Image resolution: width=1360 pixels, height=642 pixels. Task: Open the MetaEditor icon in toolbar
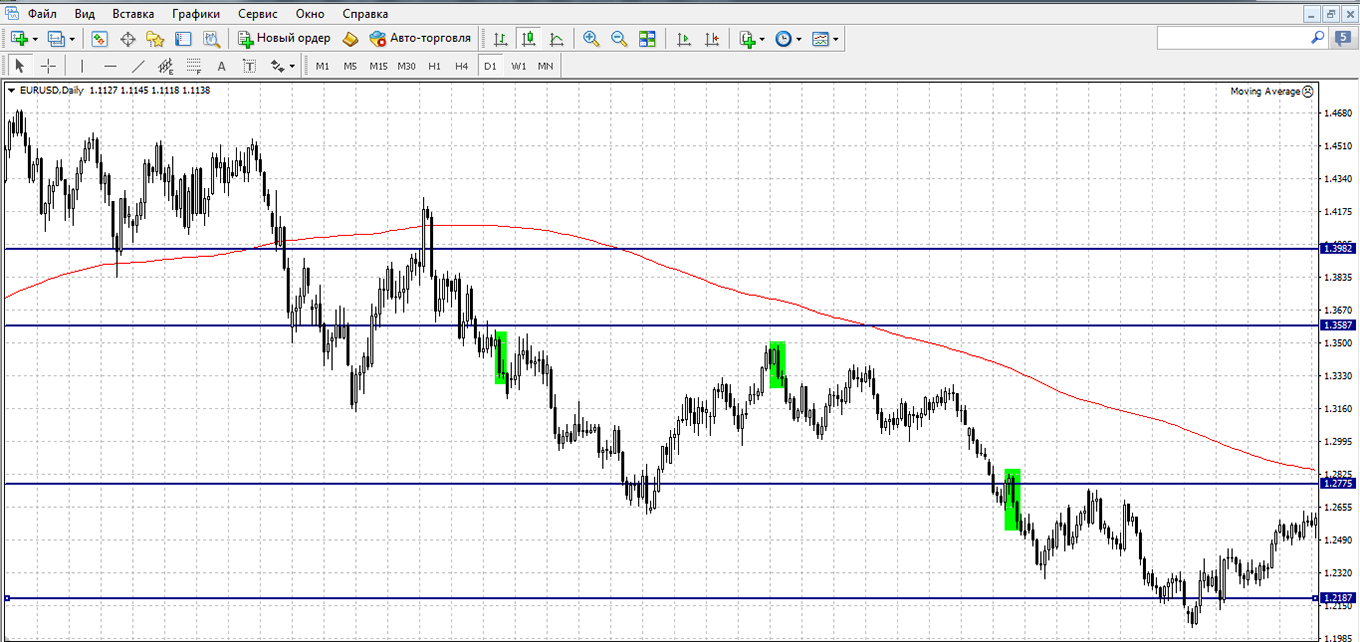(350, 39)
